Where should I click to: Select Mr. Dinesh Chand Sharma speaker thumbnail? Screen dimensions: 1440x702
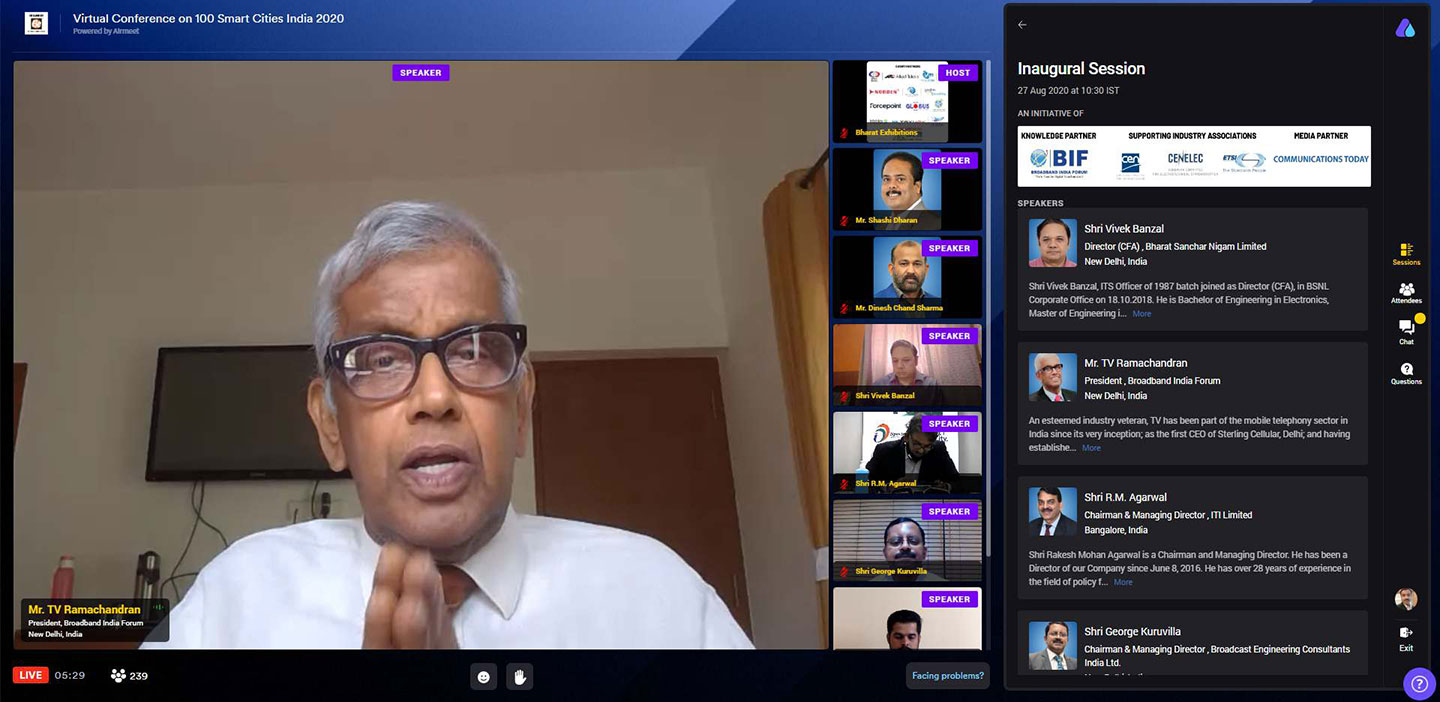pyautogui.click(x=907, y=278)
